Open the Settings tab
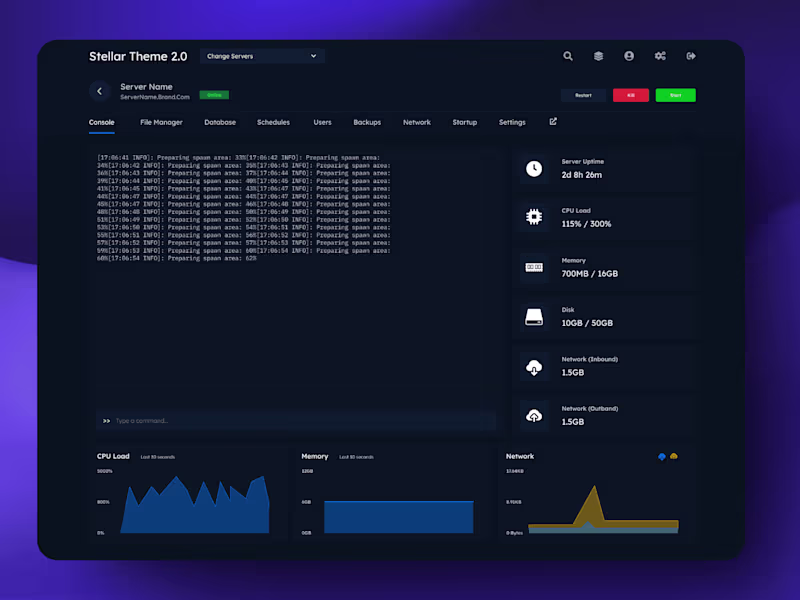This screenshot has height=600, width=800. [512, 122]
